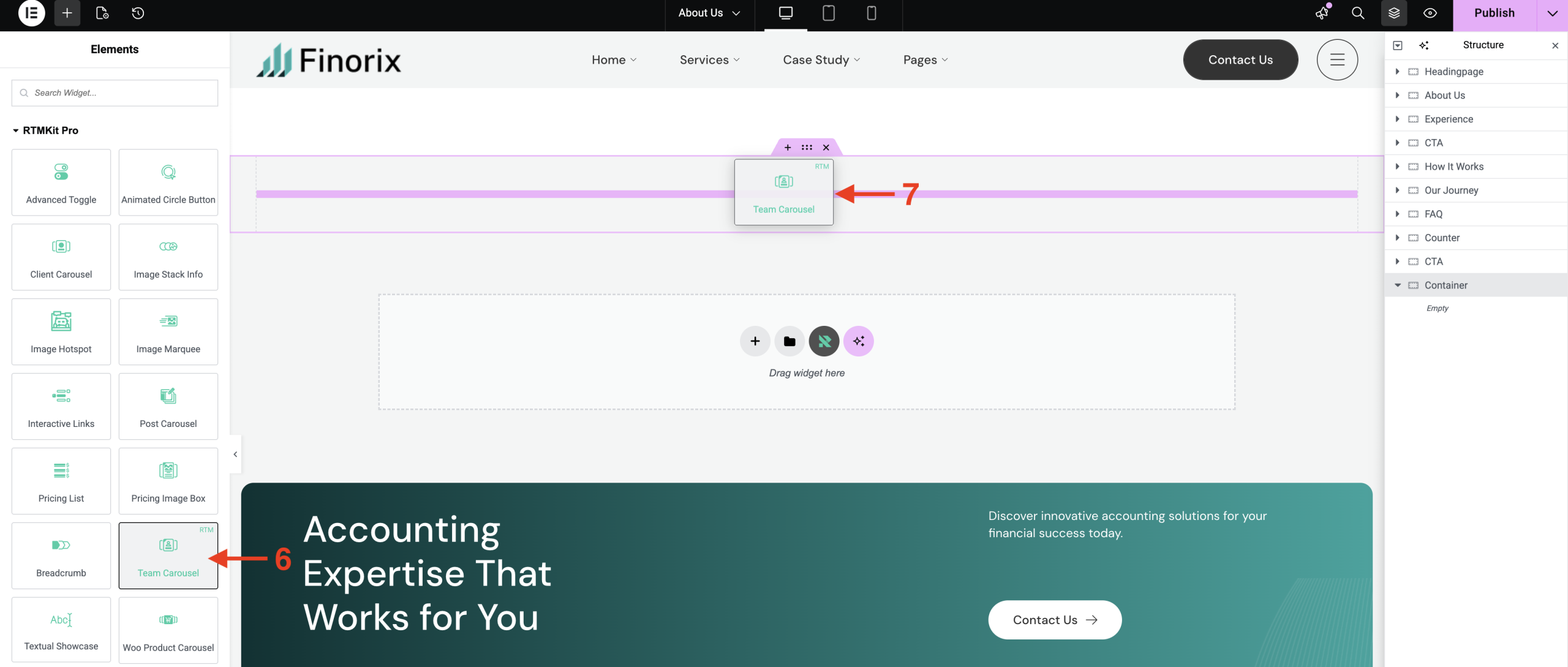The image size is (1568, 667).
Task: Open the document settings icon
Action: [102, 13]
